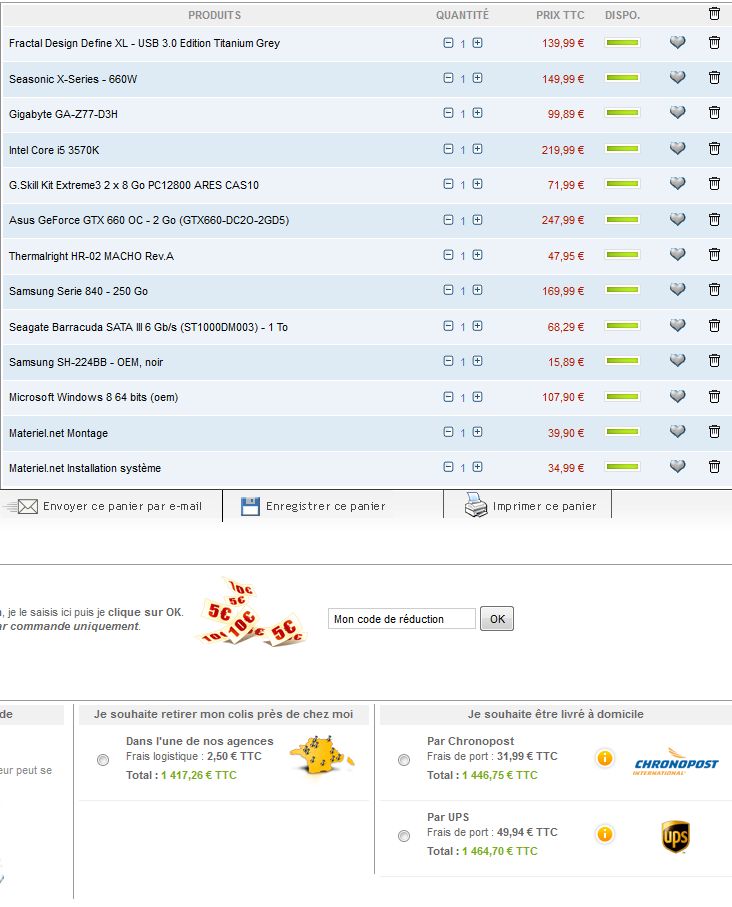Delete Materiel.net Montage service row

[715, 432]
